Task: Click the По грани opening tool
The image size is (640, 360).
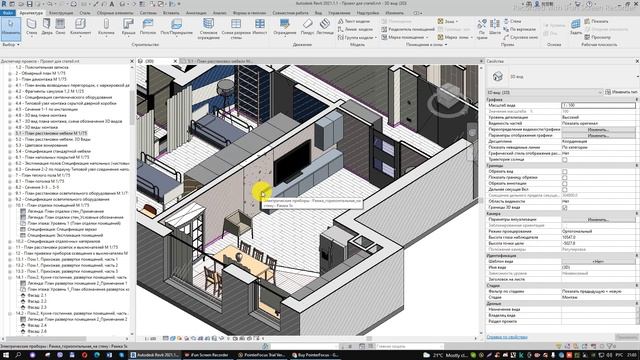Action: [482, 29]
